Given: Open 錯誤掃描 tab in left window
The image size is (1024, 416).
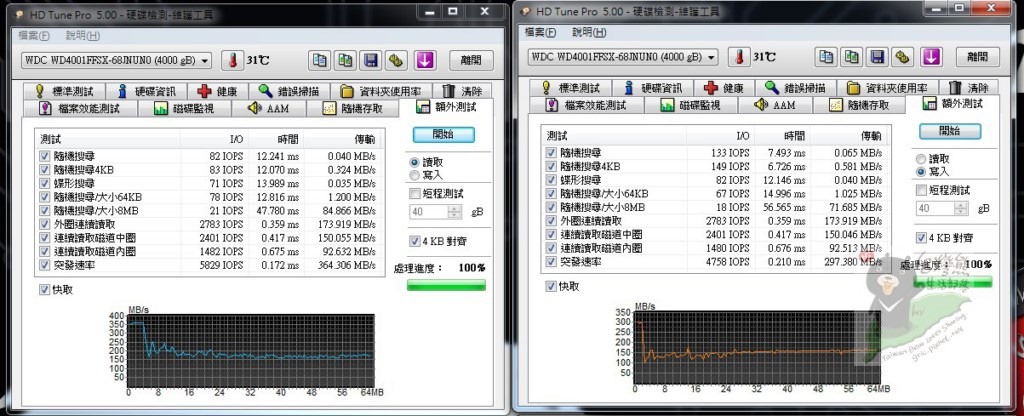Looking at the screenshot, I should 289,91.
